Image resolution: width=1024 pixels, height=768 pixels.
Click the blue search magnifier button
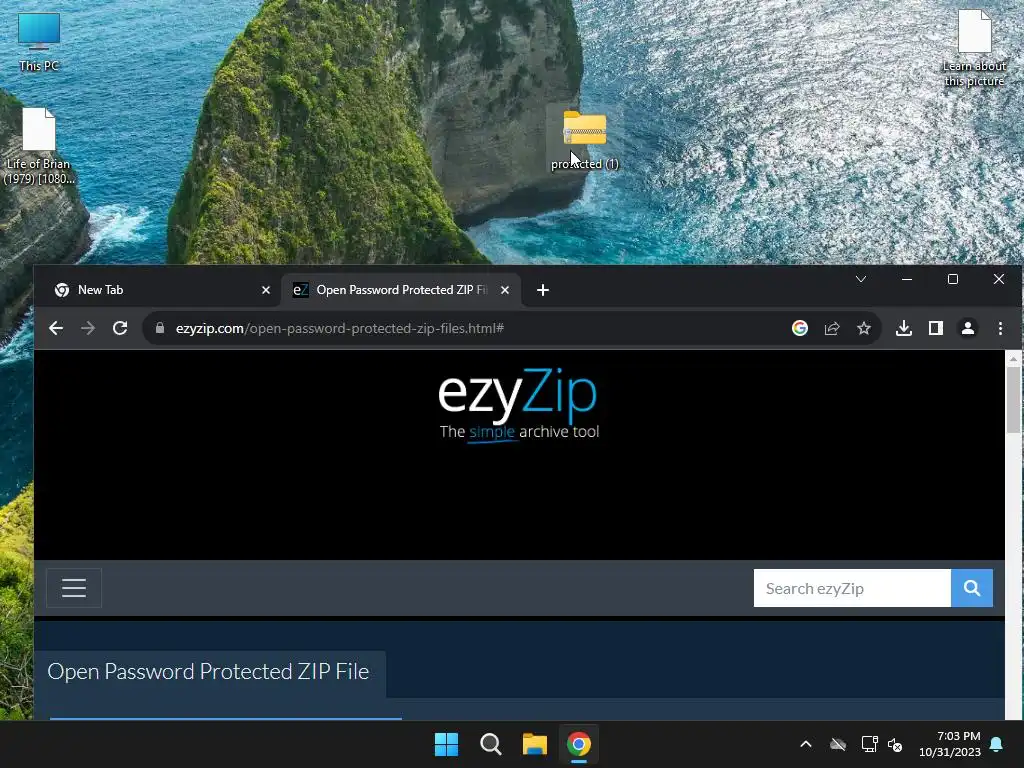pyautogui.click(x=972, y=588)
